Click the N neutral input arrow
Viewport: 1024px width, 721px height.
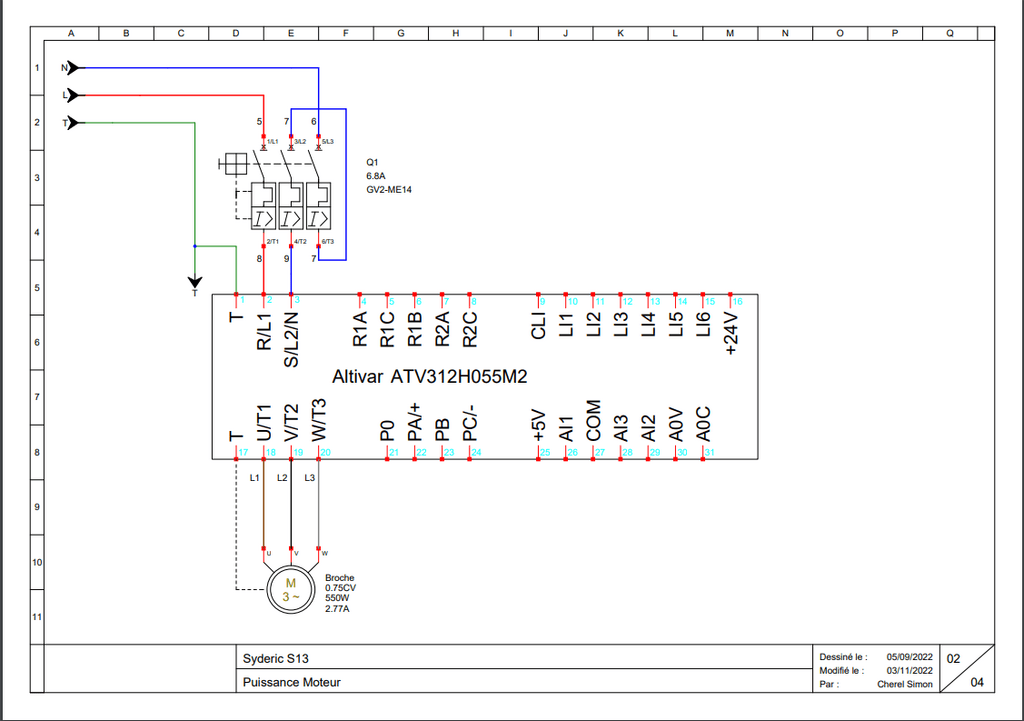pos(71,68)
